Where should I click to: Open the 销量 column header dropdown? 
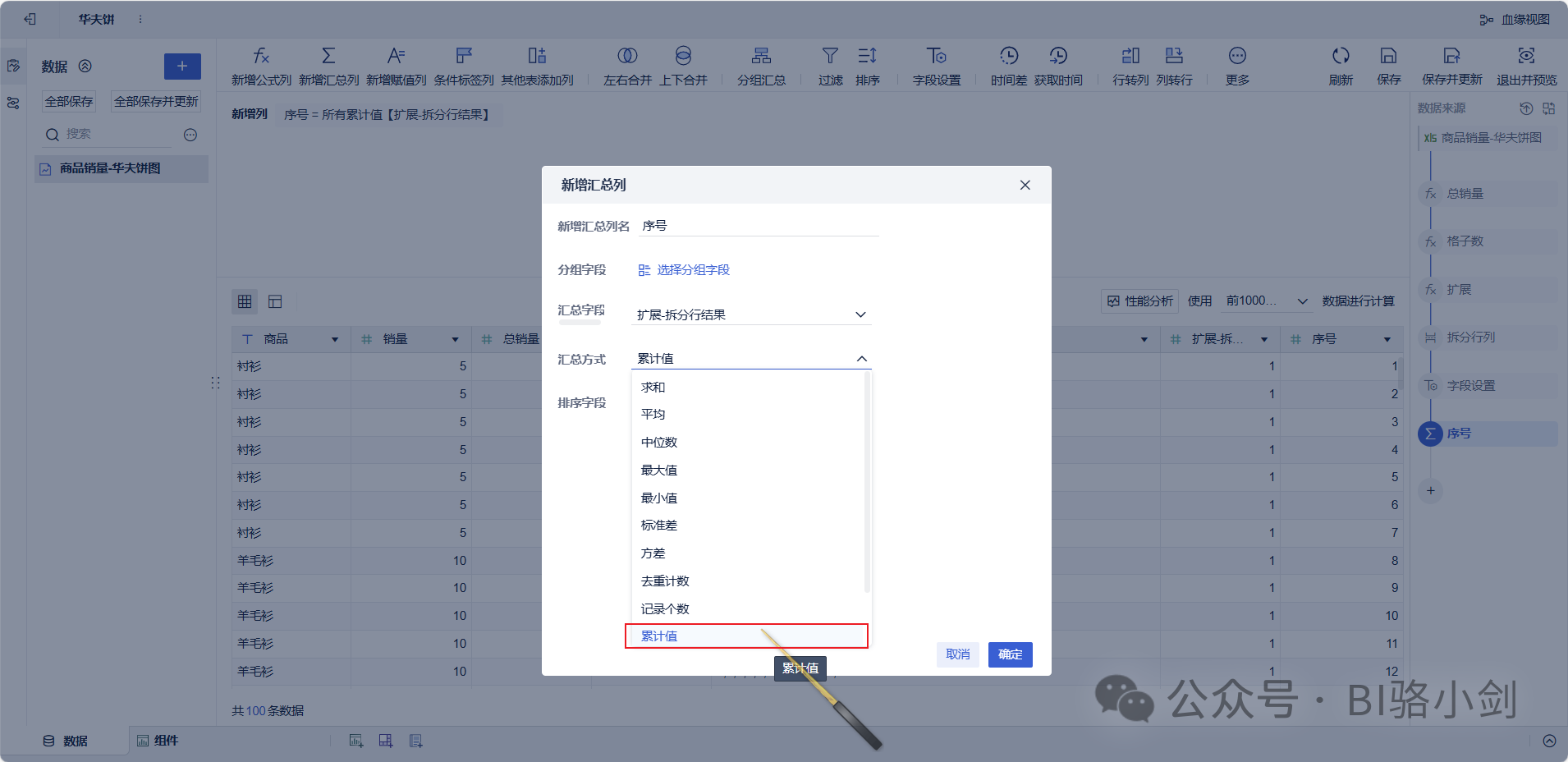point(456,339)
